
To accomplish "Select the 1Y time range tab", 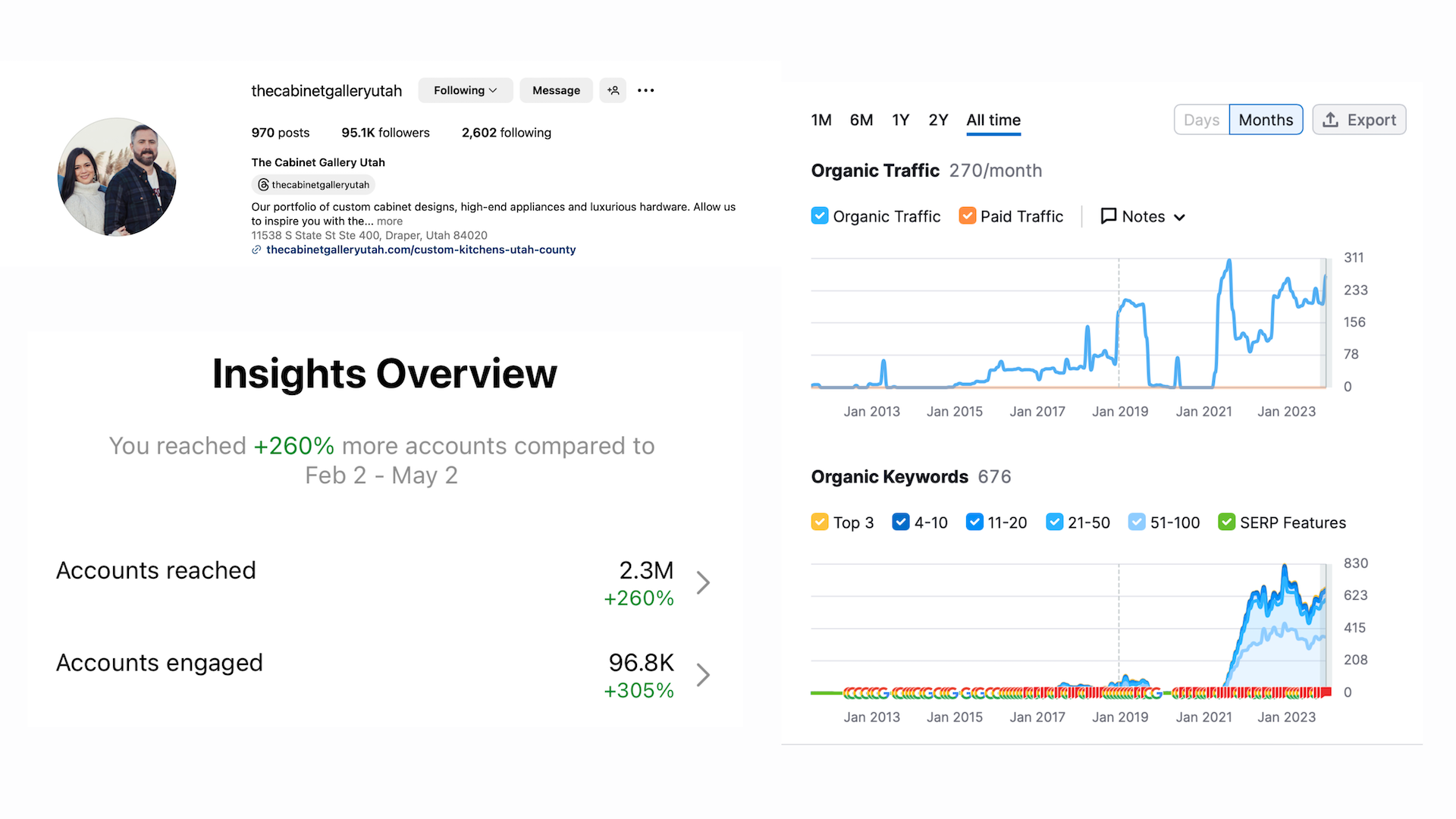I will (900, 120).
